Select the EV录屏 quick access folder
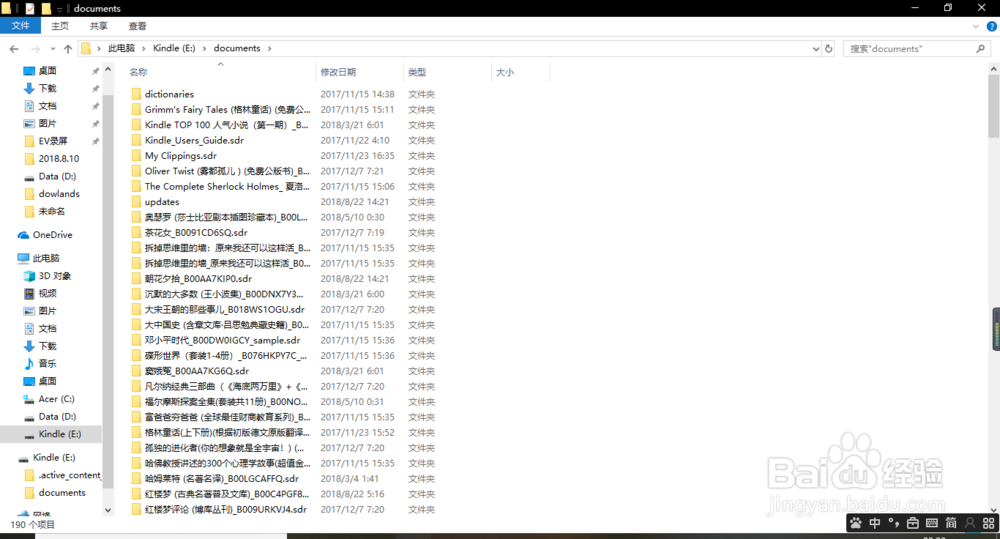 pyautogui.click(x=52, y=141)
